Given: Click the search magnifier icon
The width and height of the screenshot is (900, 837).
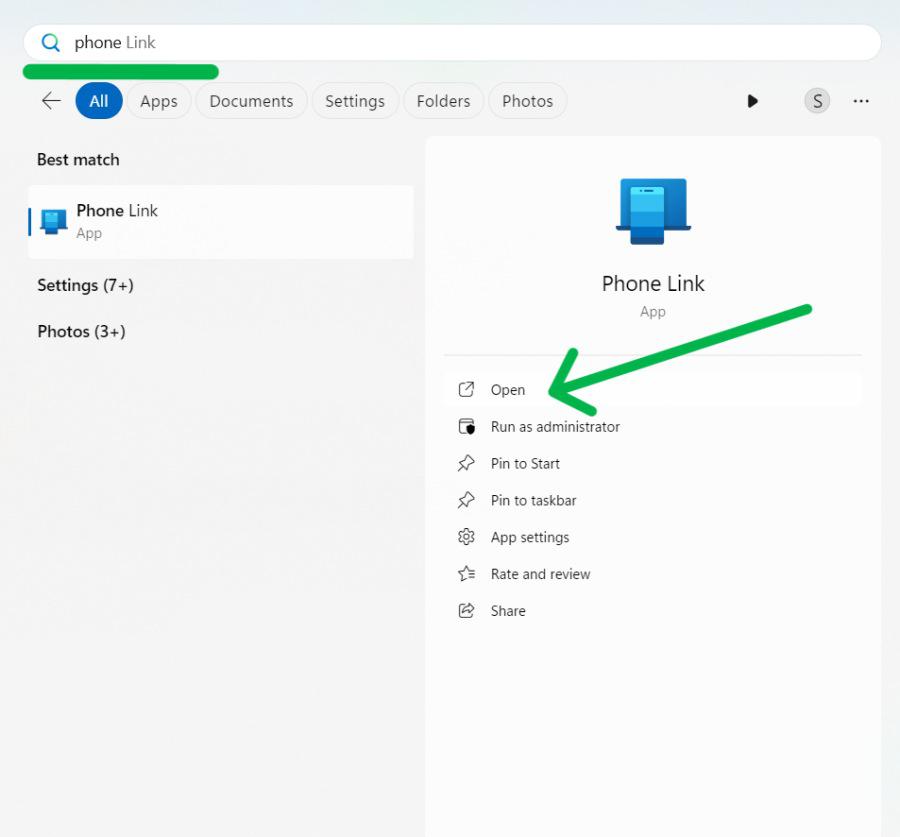Looking at the screenshot, I should [x=50, y=42].
